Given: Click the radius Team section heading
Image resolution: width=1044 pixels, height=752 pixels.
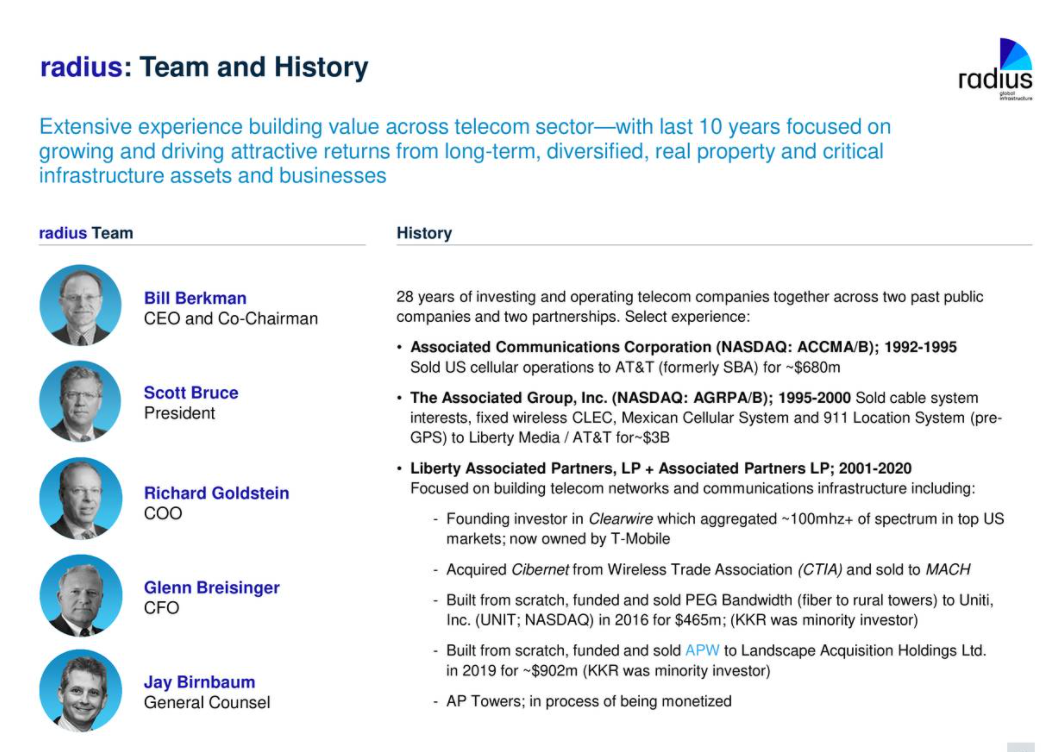Looking at the screenshot, I should (86, 233).
